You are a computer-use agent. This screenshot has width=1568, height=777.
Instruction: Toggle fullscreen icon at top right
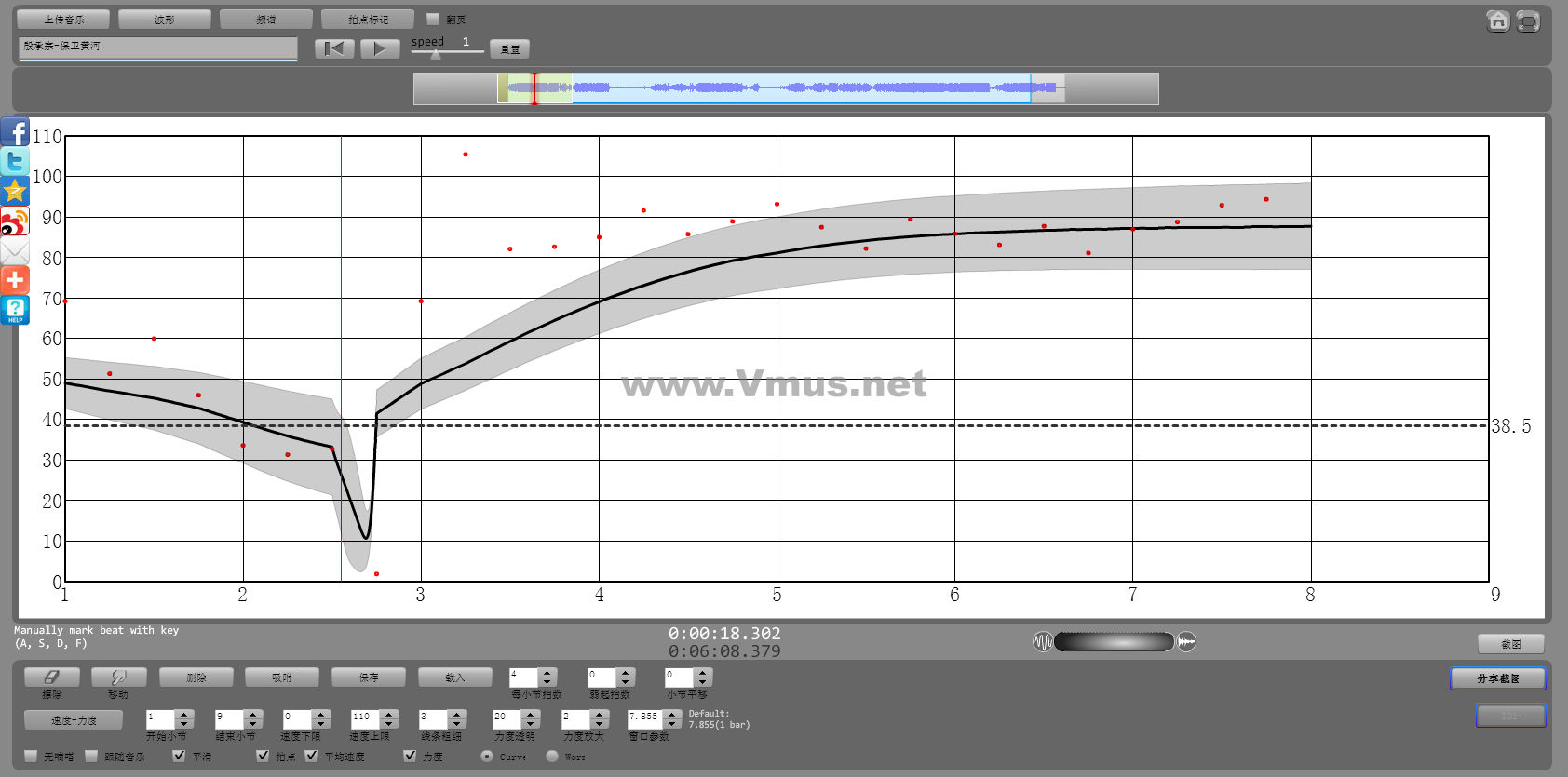(1528, 20)
